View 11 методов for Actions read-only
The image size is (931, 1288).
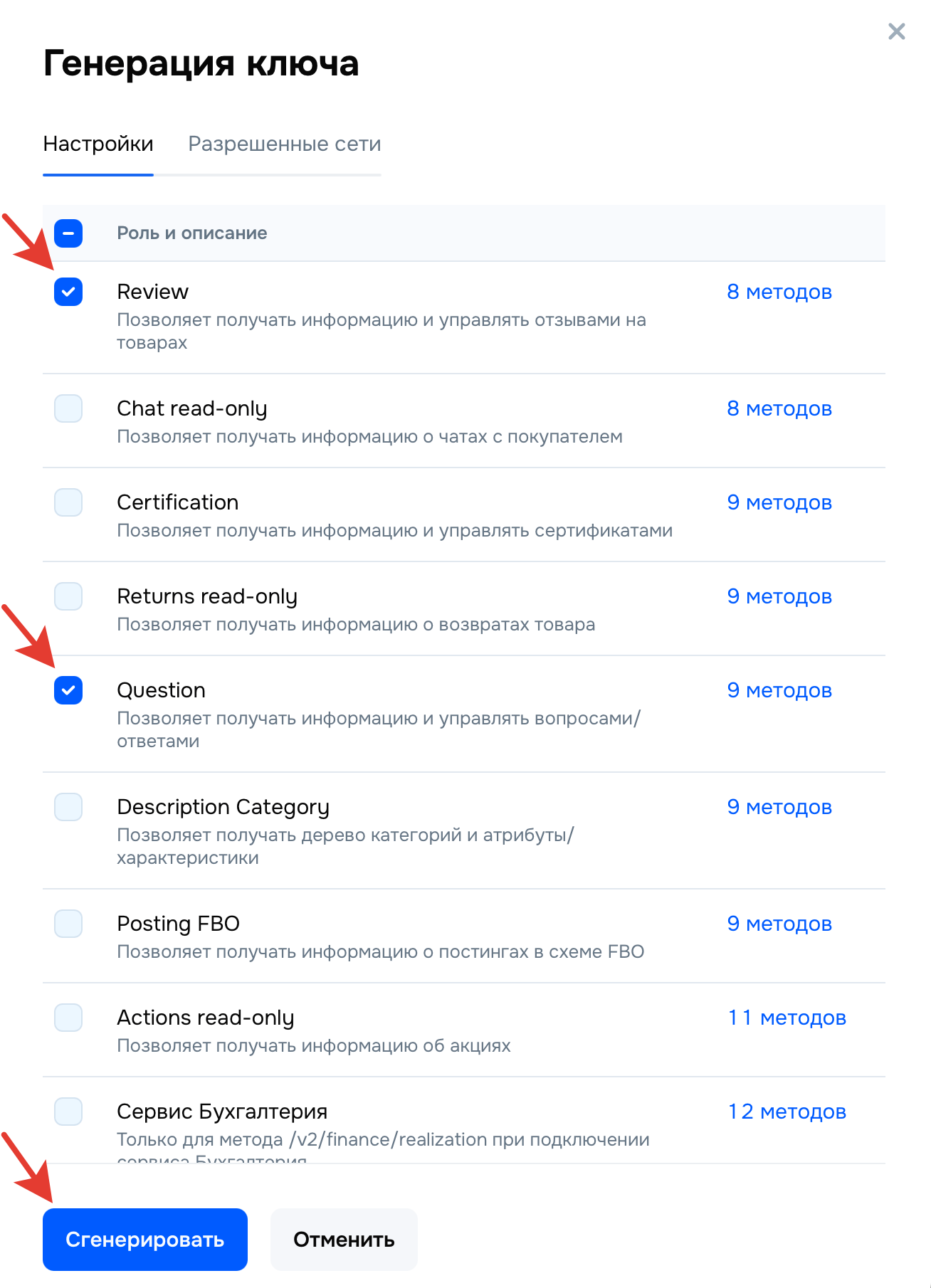(x=787, y=1018)
